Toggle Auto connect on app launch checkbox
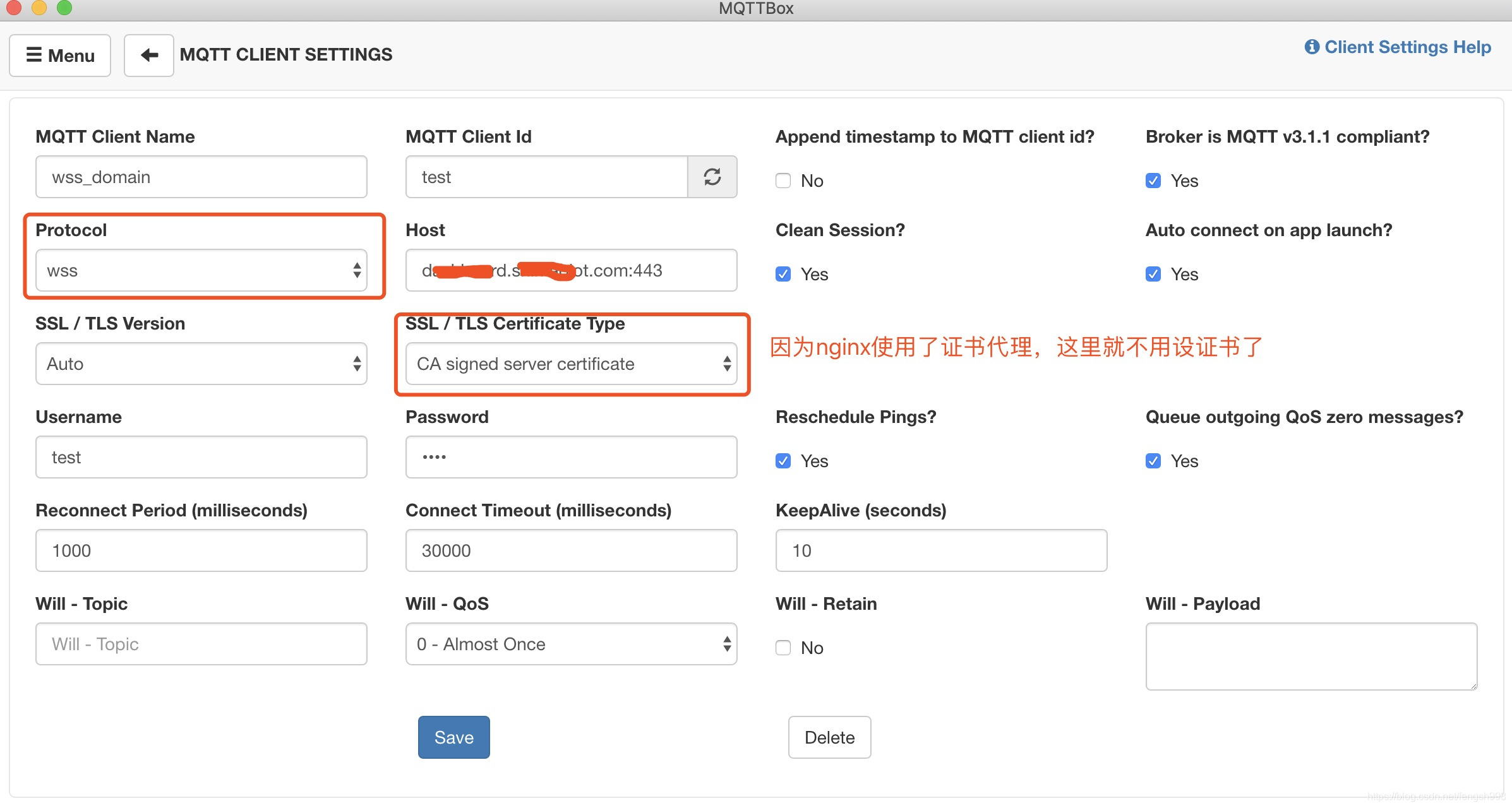 click(1153, 274)
